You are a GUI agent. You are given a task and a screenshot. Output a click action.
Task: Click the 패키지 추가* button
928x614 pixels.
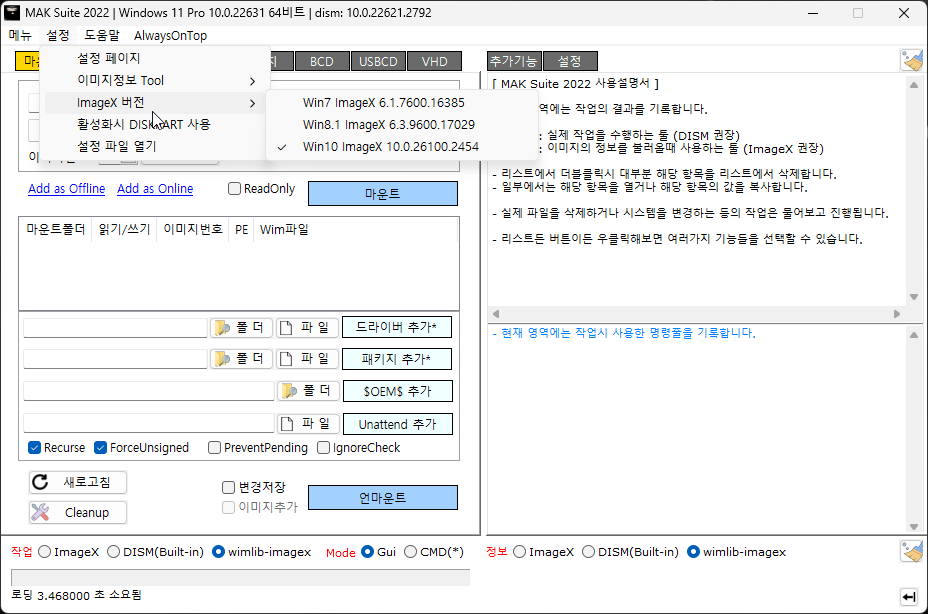(x=397, y=359)
